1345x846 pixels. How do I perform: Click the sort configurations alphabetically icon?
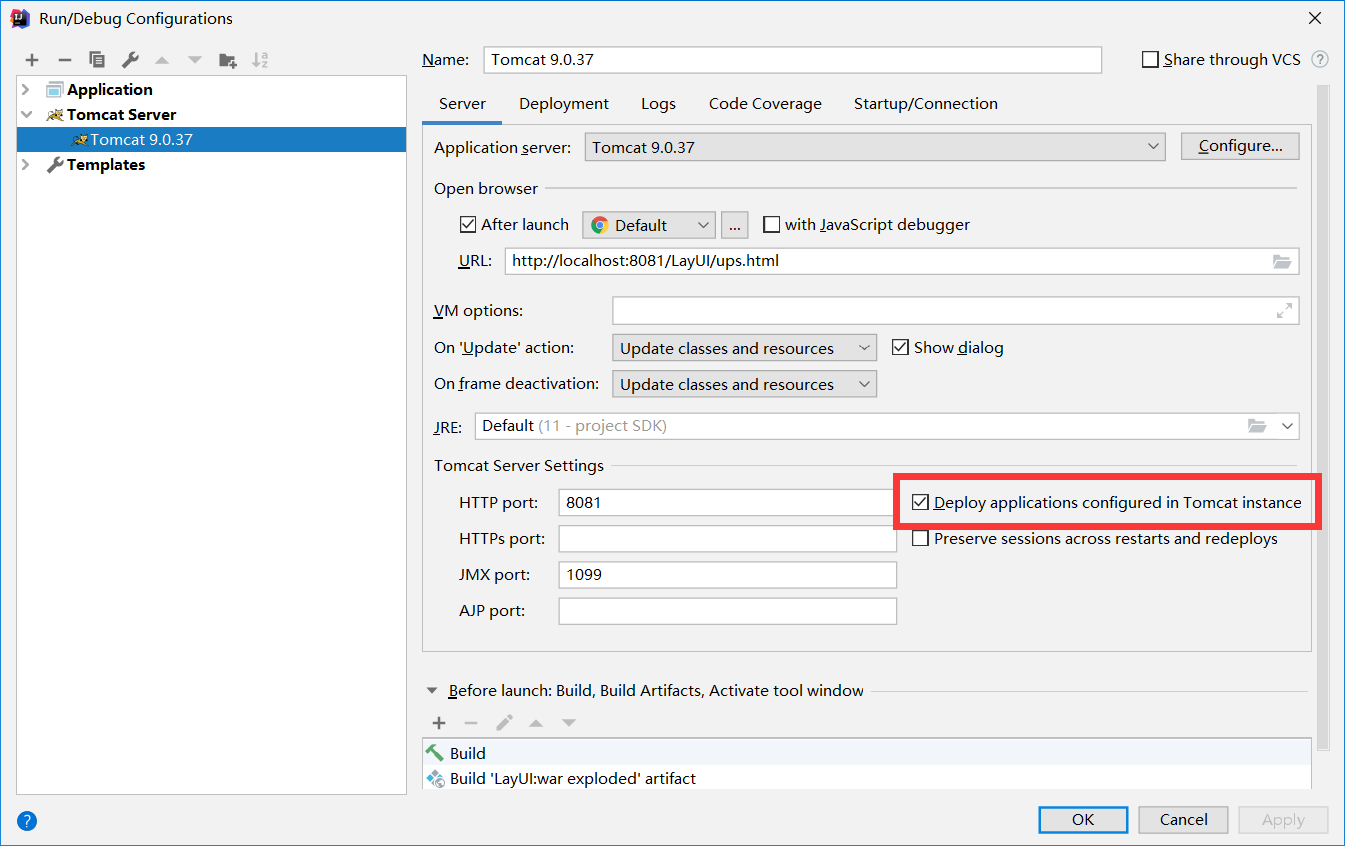tap(260, 60)
